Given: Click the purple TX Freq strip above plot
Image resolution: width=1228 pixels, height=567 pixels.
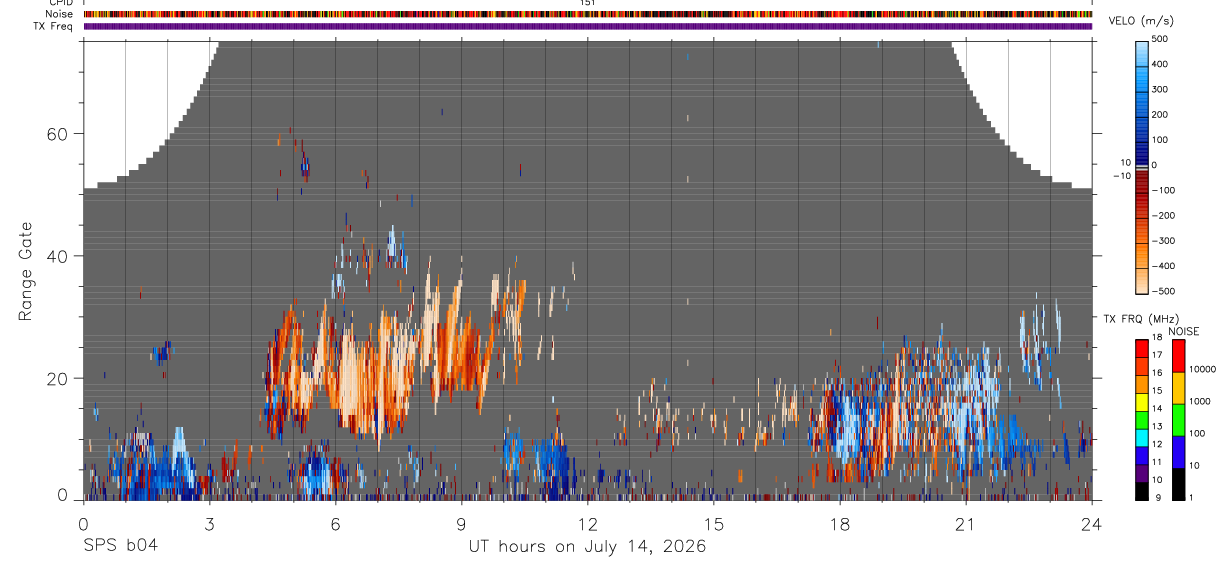Looking at the screenshot, I should [x=588, y=26].
